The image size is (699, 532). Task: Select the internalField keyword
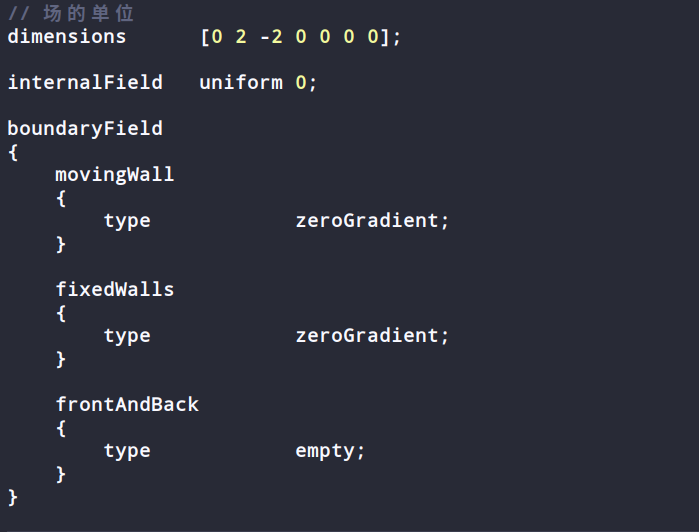coord(85,82)
